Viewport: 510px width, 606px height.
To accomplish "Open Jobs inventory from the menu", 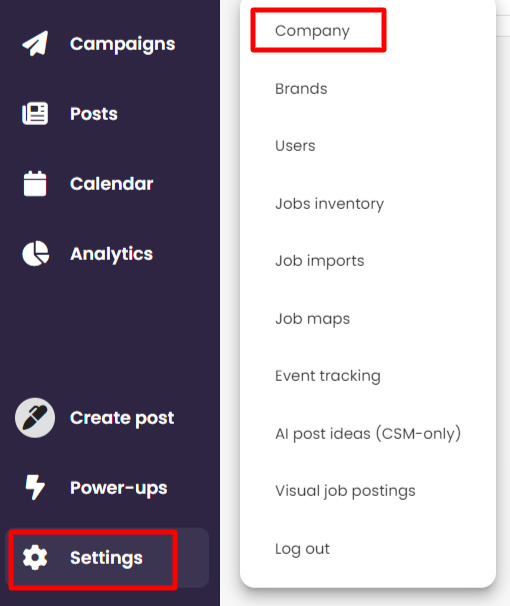I will click(x=330, y=204).
